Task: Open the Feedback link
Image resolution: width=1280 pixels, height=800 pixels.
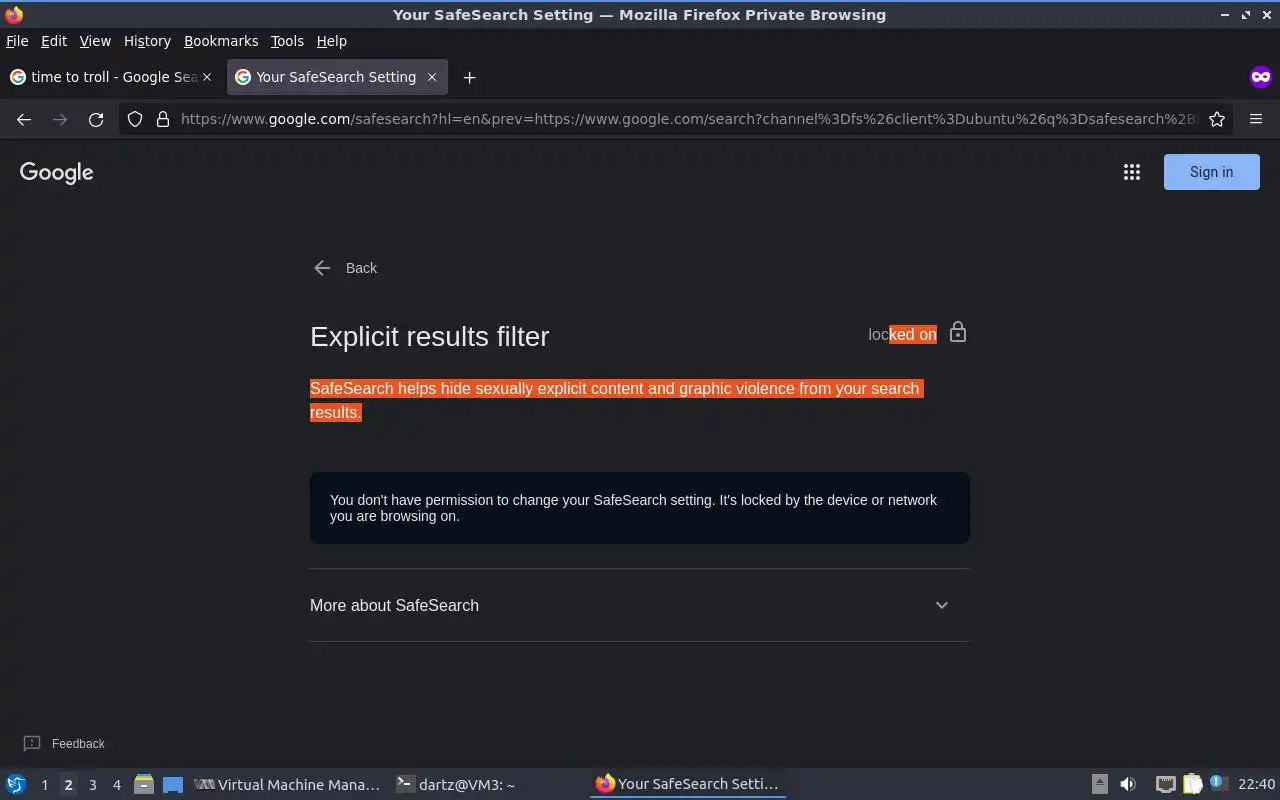Action: [64, 744]
